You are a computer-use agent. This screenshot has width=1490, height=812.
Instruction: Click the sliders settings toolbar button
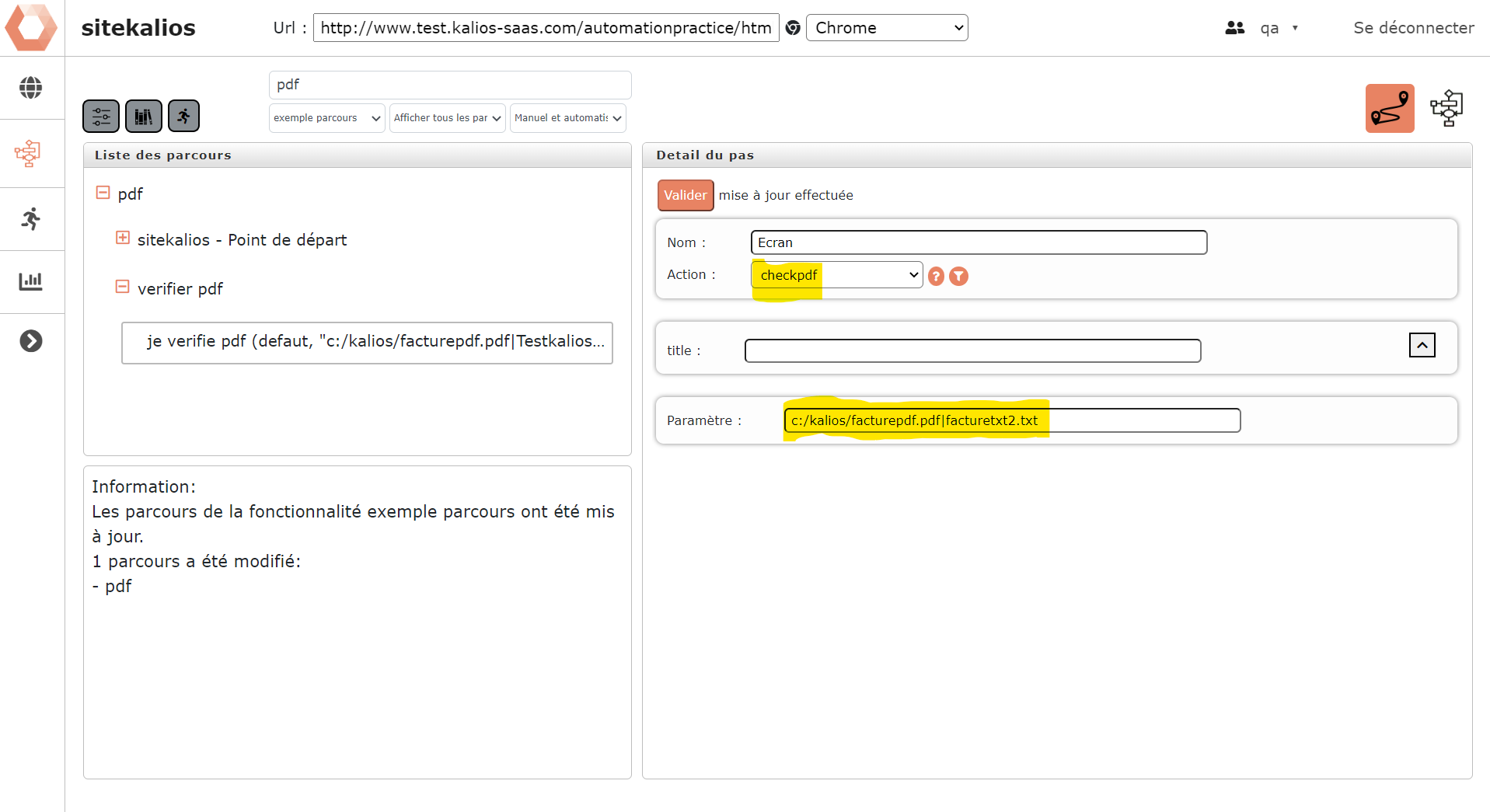(101, 117)
